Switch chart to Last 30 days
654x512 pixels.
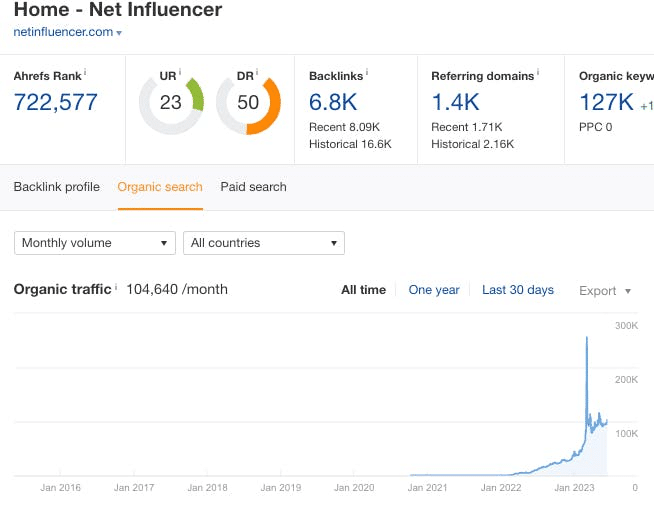(518, 290)
